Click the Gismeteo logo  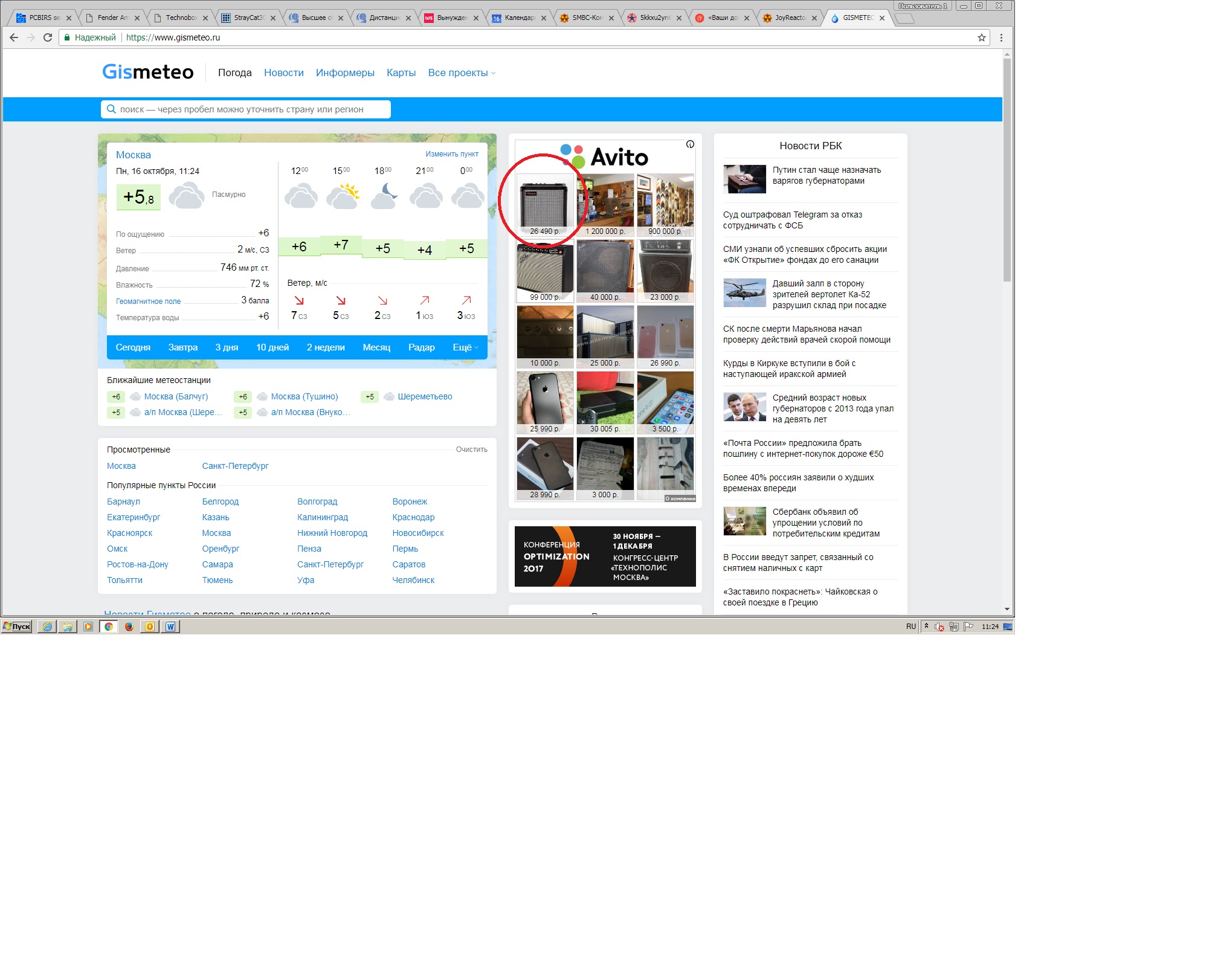pos(148,72)
